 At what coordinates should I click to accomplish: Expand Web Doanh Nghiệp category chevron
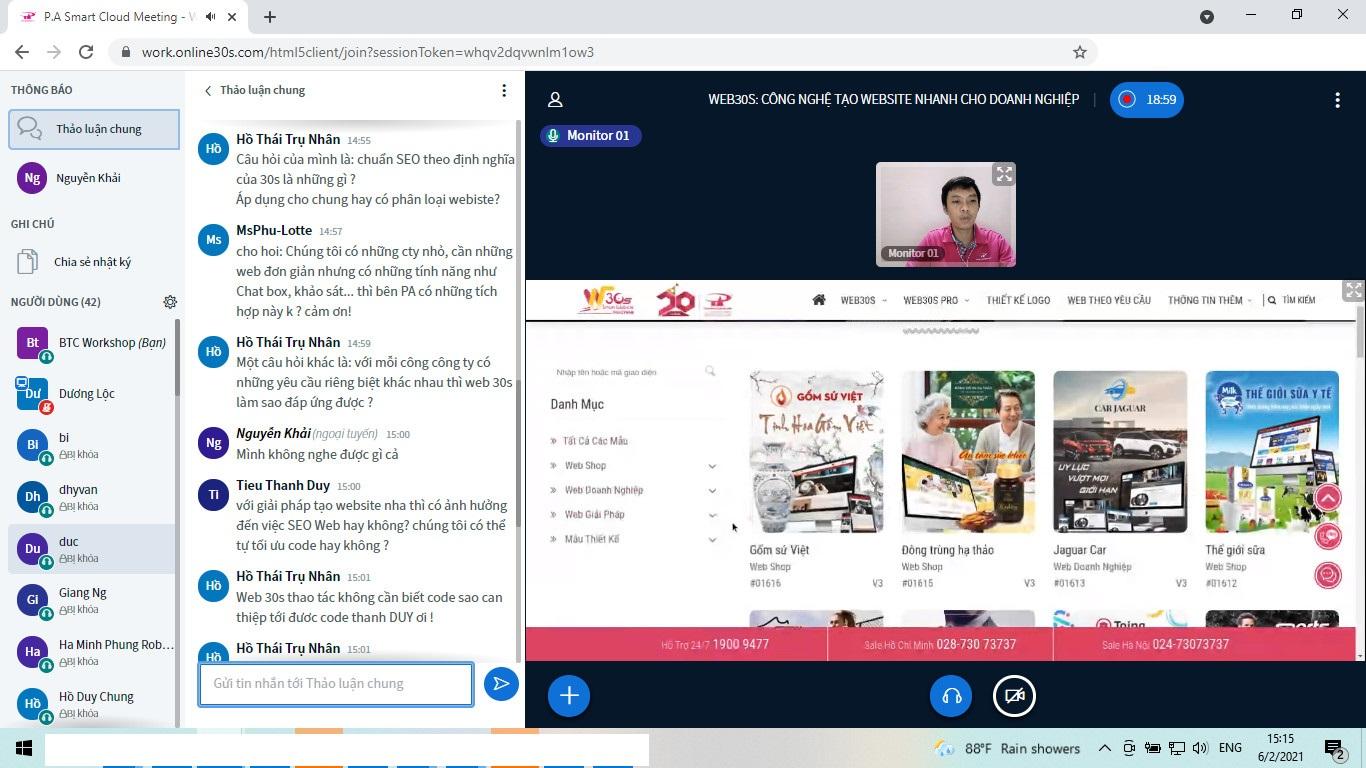(712, 490)
